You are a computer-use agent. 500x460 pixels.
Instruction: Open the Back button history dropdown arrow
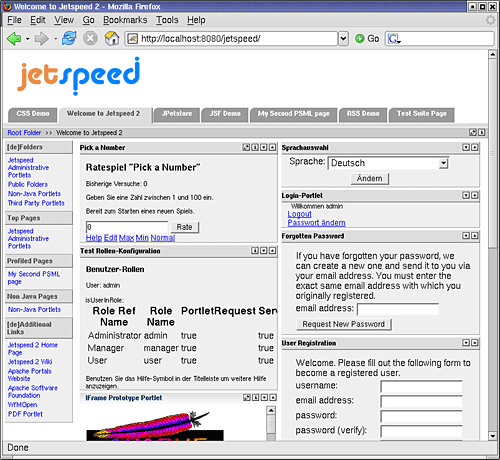[28, 39]
